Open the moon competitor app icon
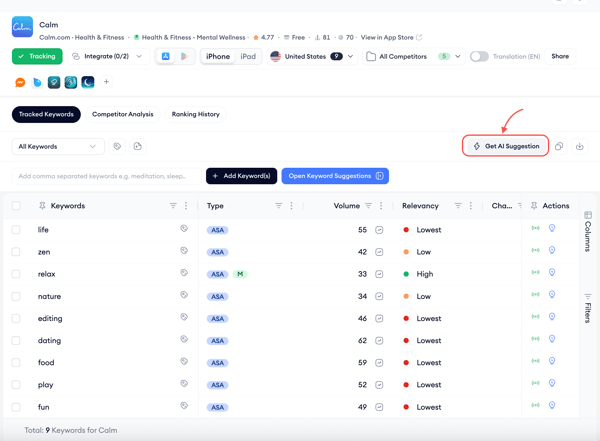This screenshot has width=600, height=441. tap(88, 82)
